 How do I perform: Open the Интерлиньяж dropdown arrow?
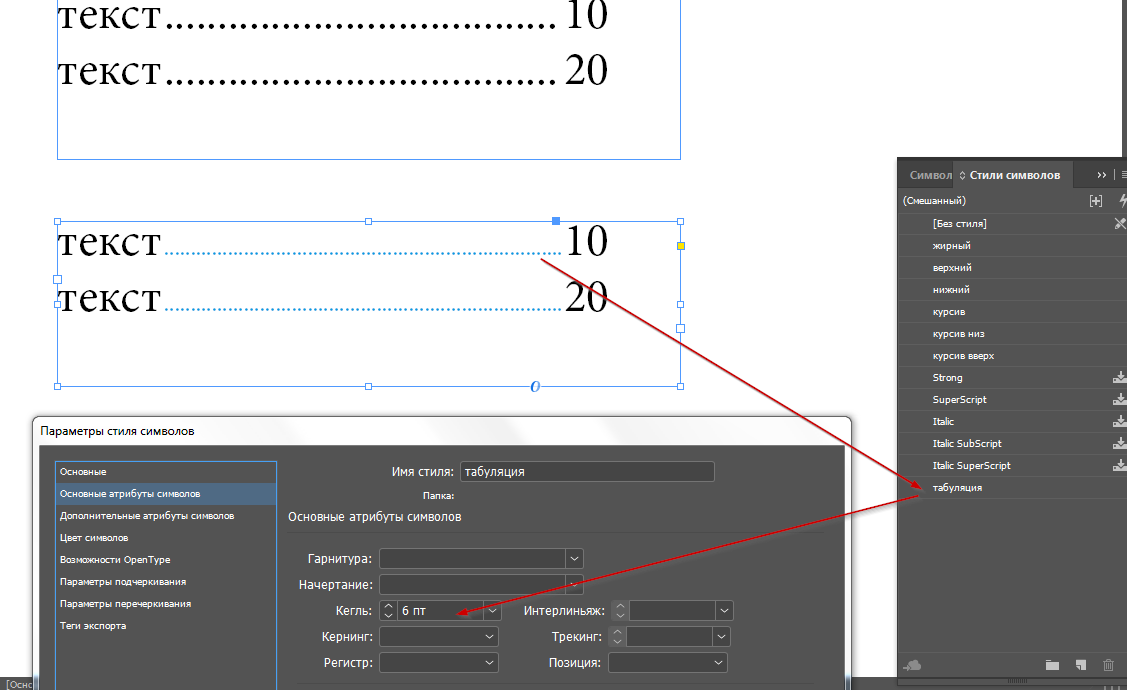tap(724, 611)
